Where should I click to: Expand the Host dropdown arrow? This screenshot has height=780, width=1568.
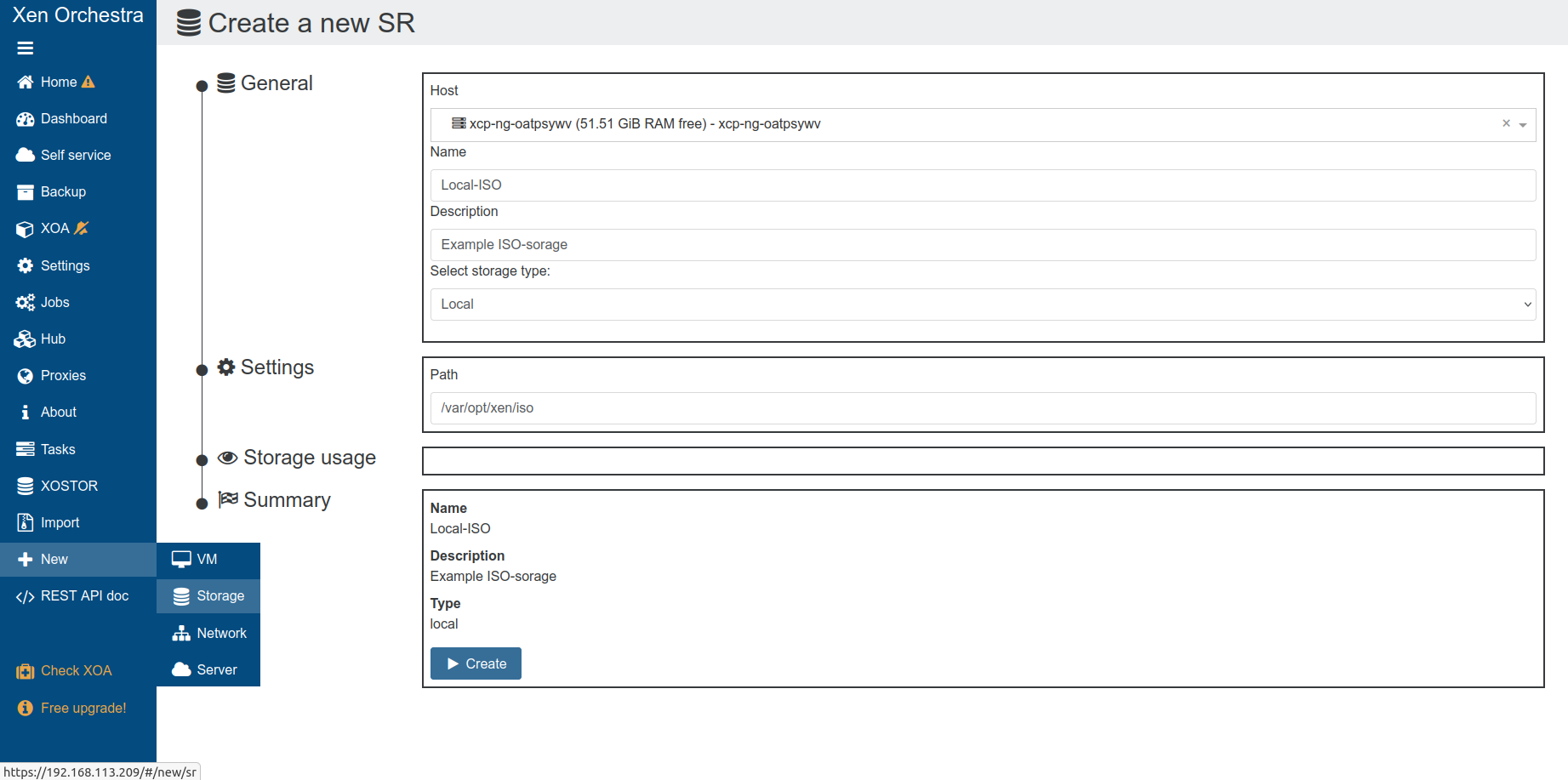click(x=1523, y=125)
